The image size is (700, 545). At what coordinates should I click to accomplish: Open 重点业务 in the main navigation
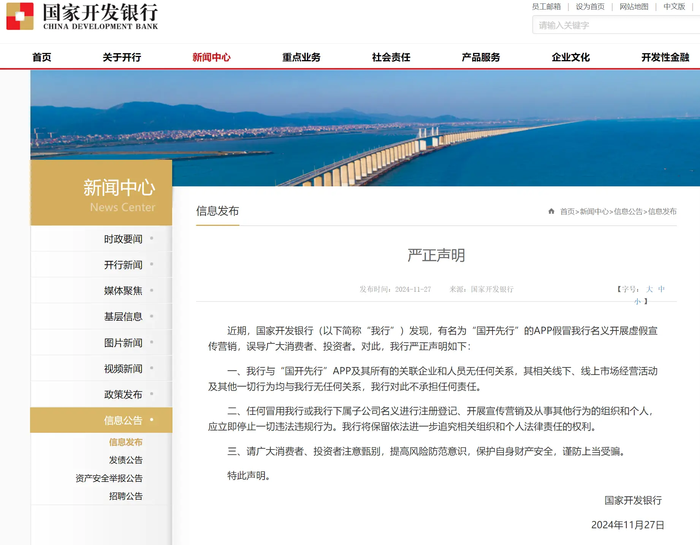tap(301, 57)
